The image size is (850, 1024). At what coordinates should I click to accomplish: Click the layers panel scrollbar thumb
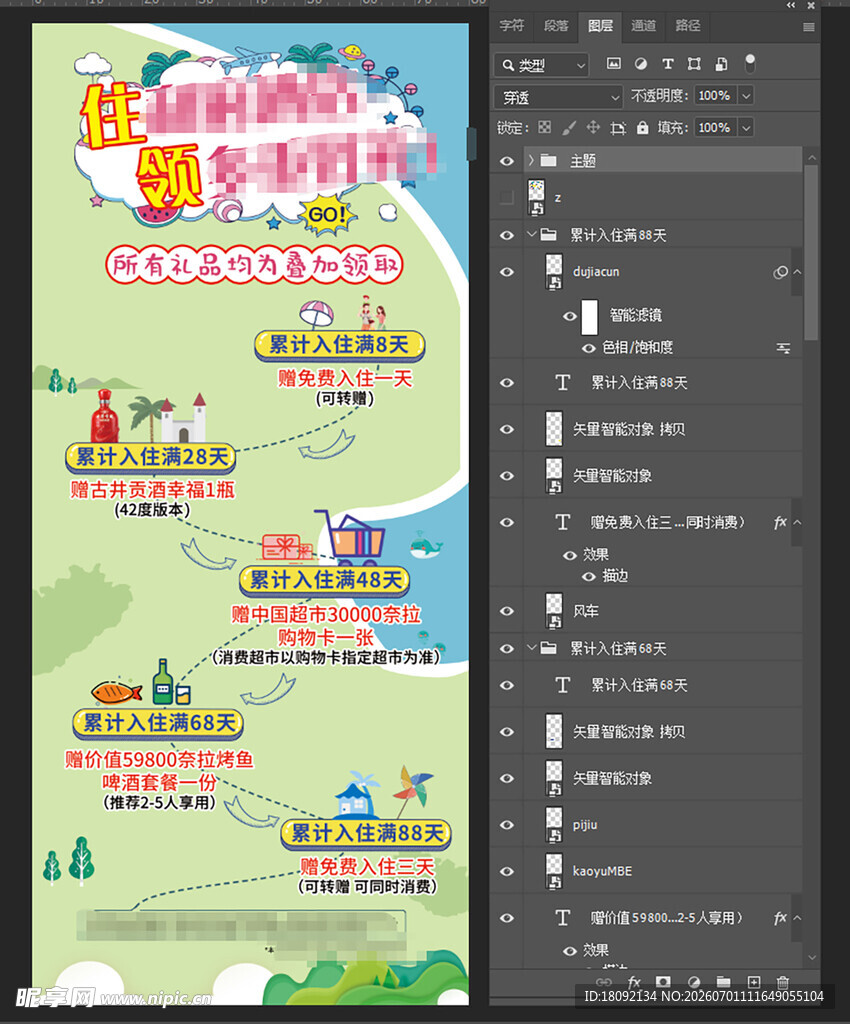[x=811, y=253]
